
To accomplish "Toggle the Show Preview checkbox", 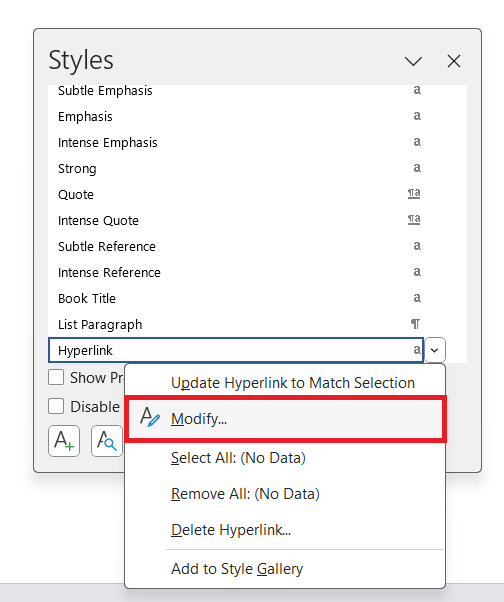I will click(x=56, y=377).
